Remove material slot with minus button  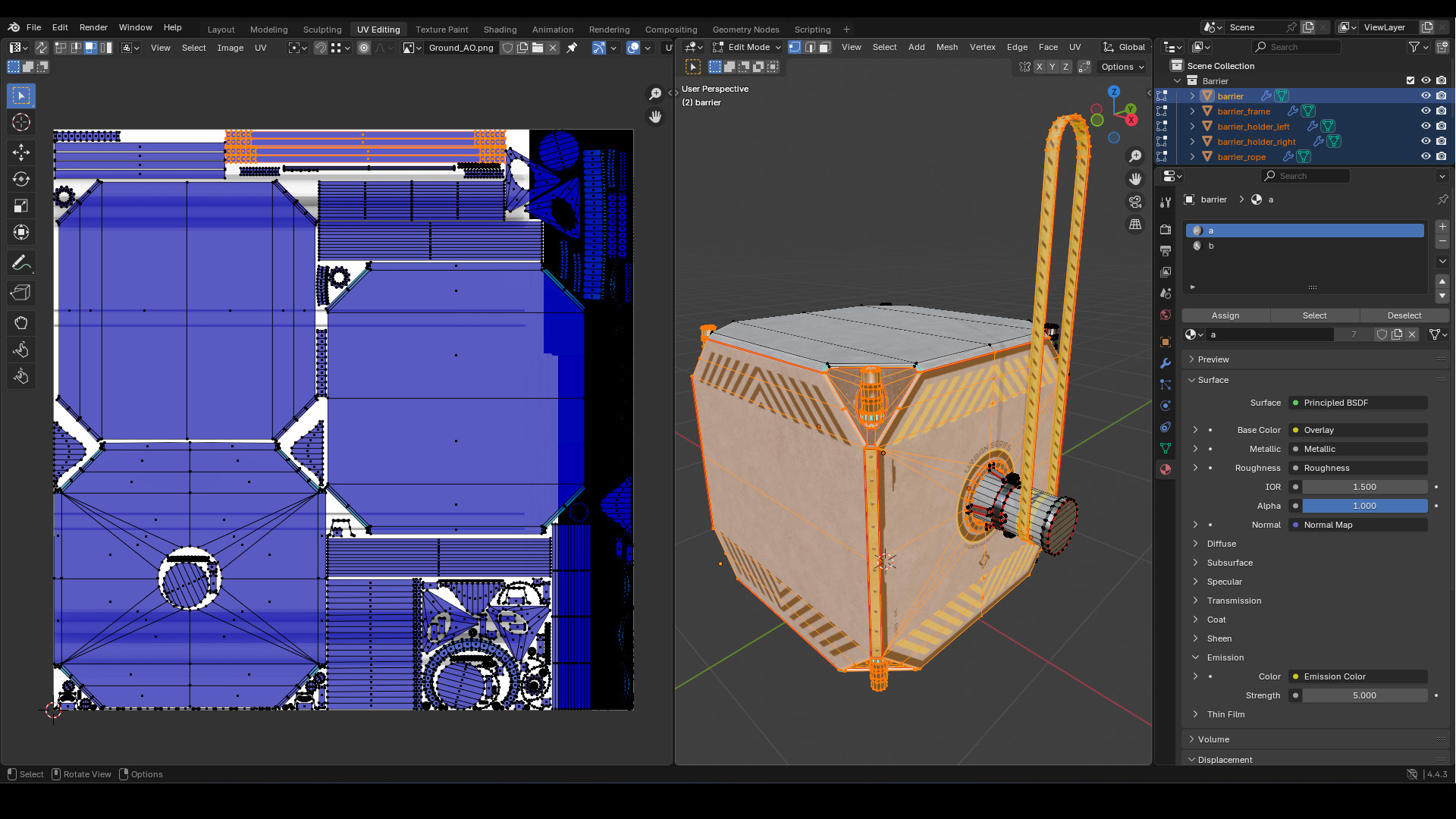[1442, 241]
